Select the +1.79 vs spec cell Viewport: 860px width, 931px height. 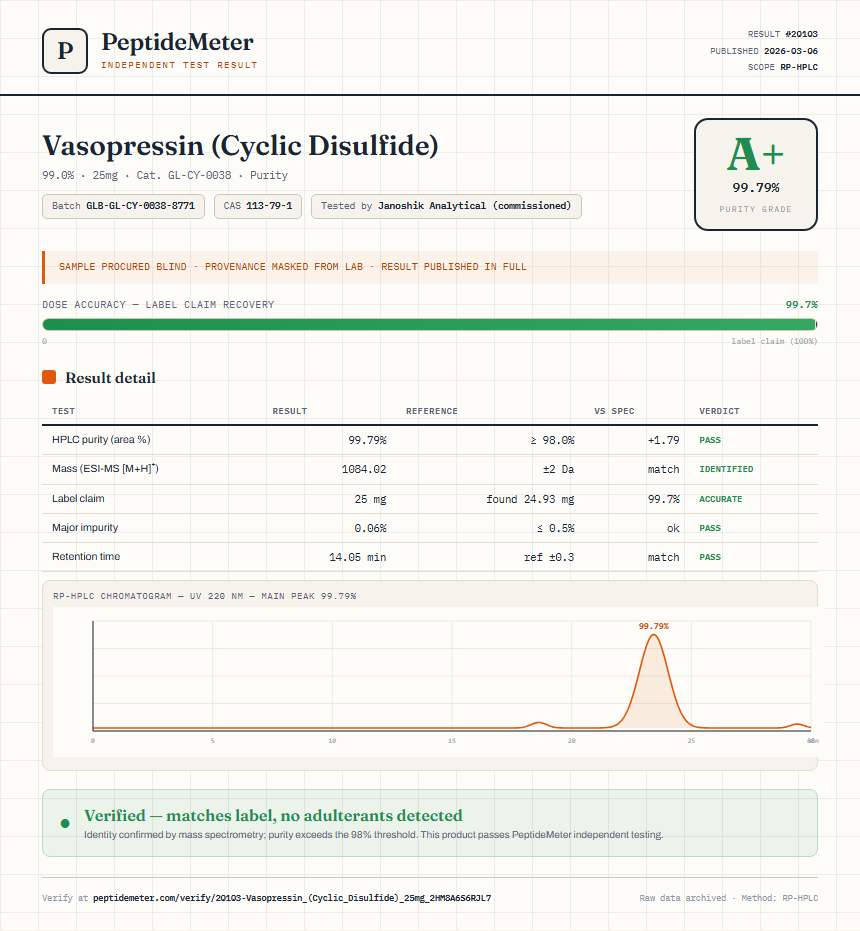click(663, 440)
